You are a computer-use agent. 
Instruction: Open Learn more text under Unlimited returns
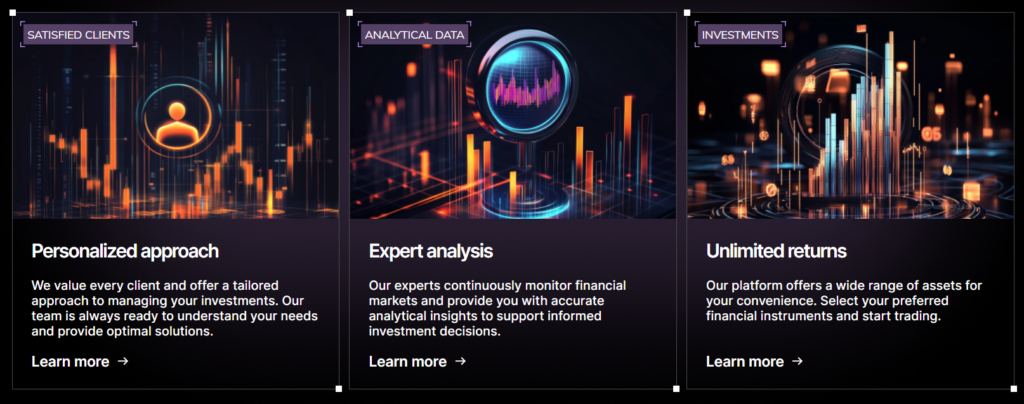click(744, 361)
